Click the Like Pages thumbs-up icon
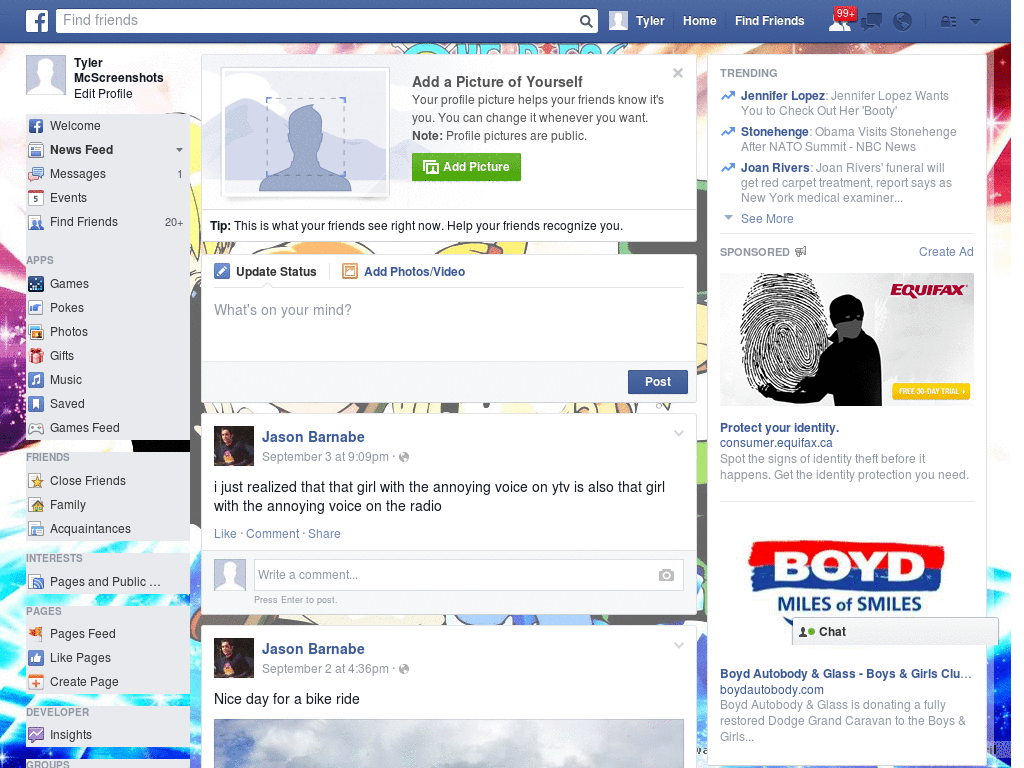 pyautogui.click(x=36, y=658)
